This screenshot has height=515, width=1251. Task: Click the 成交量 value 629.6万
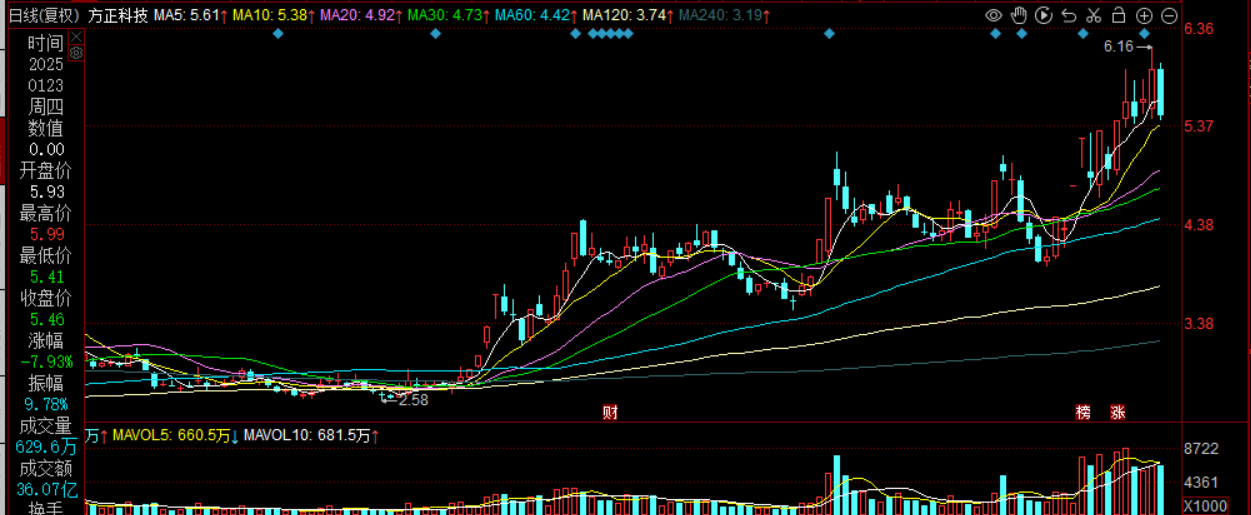pyautogui.click(x=45, y=447)
